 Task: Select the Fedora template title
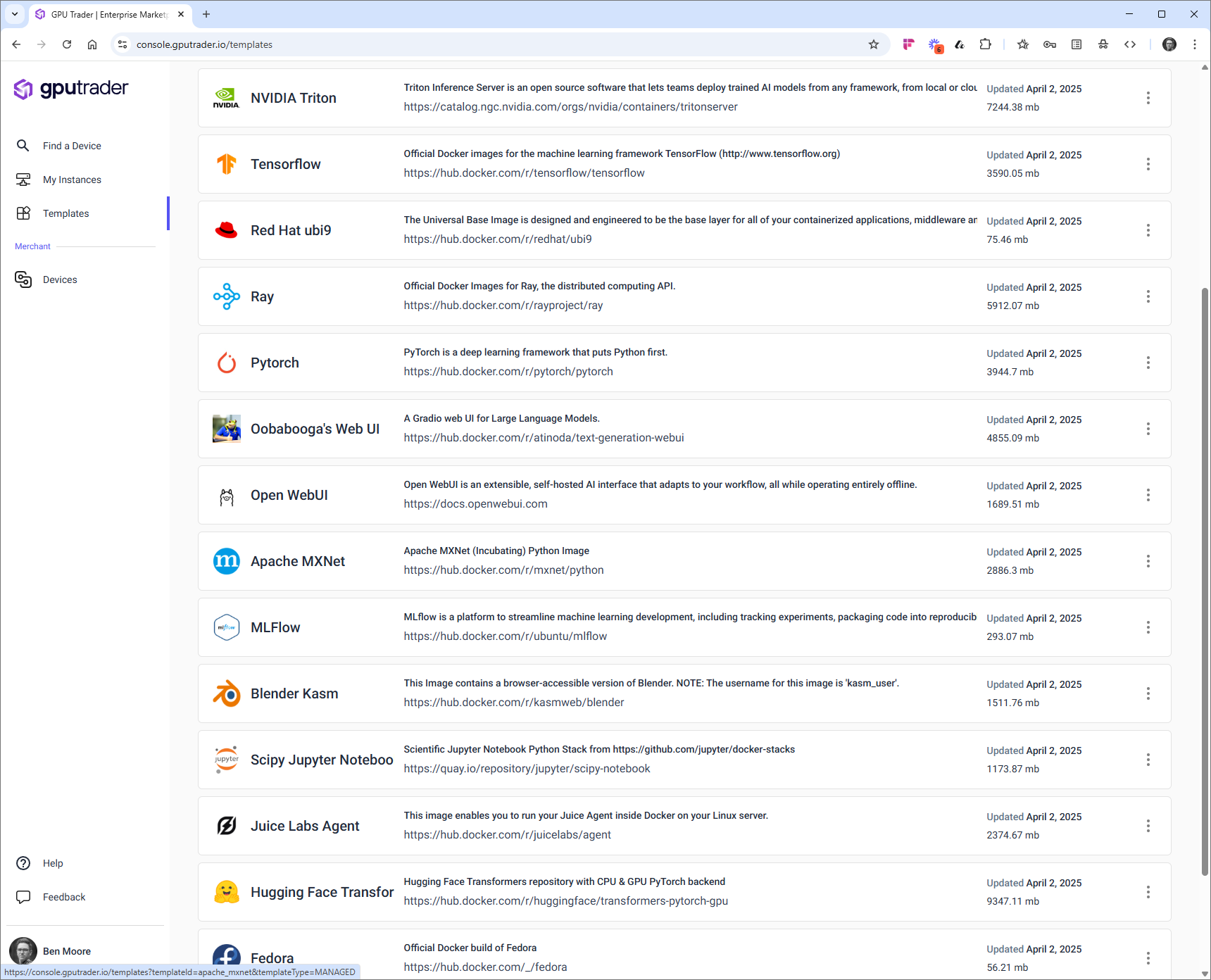(272, 958)
